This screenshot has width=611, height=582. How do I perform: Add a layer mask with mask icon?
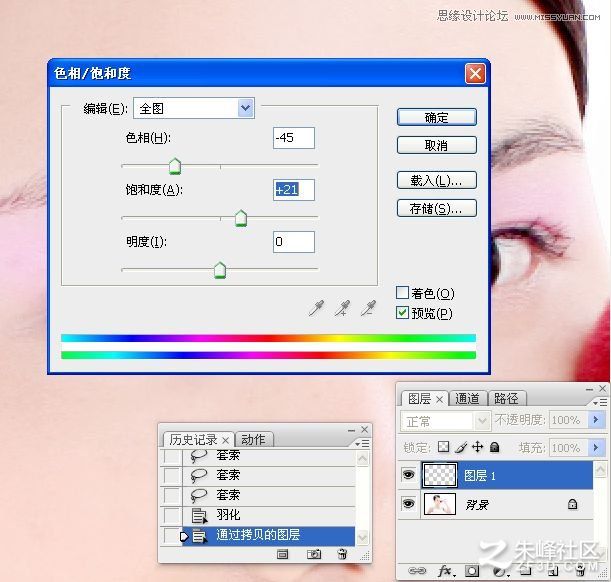coord(472,571)
